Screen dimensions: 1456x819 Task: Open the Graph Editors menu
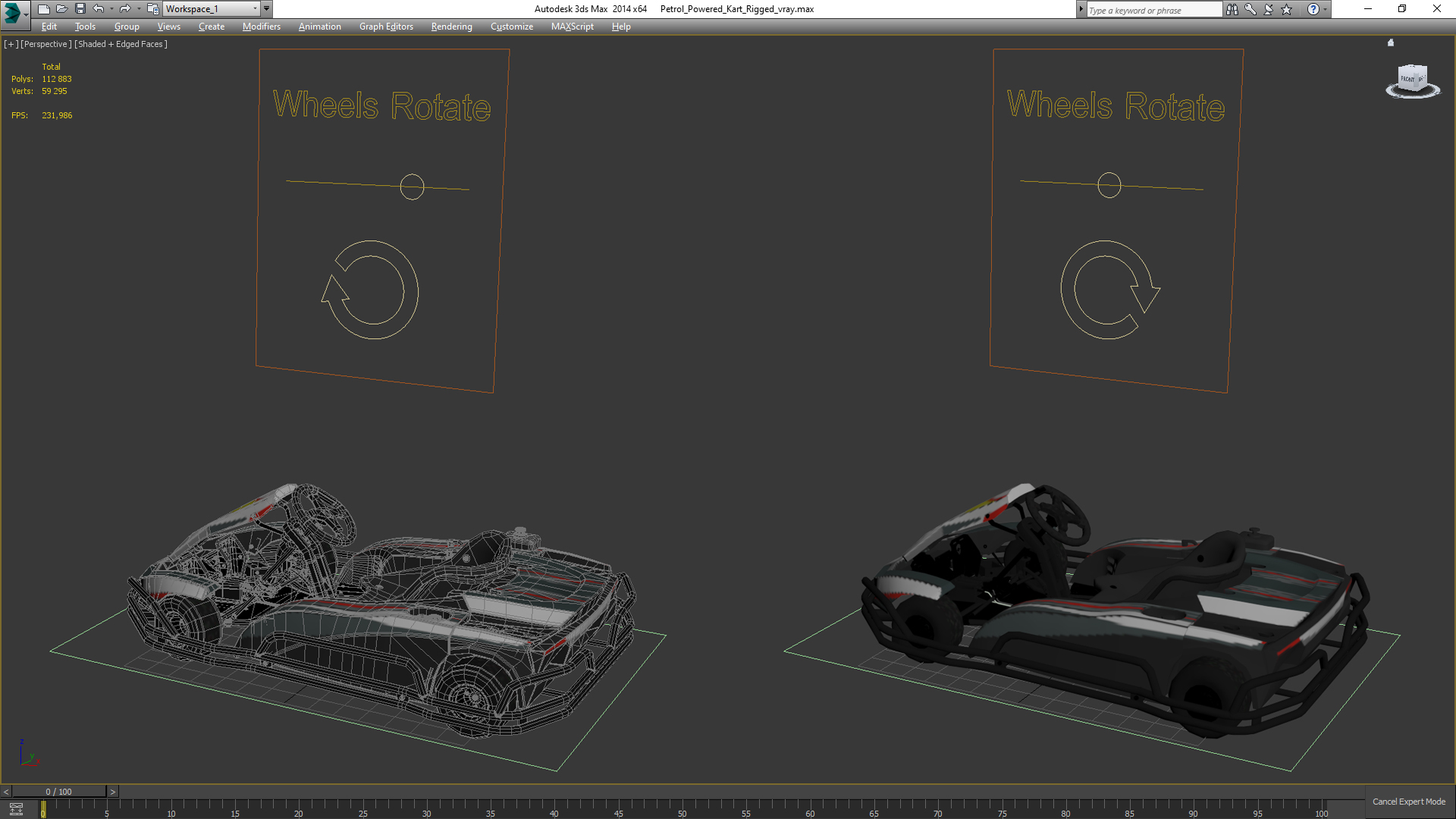click(x=386, y=27)
